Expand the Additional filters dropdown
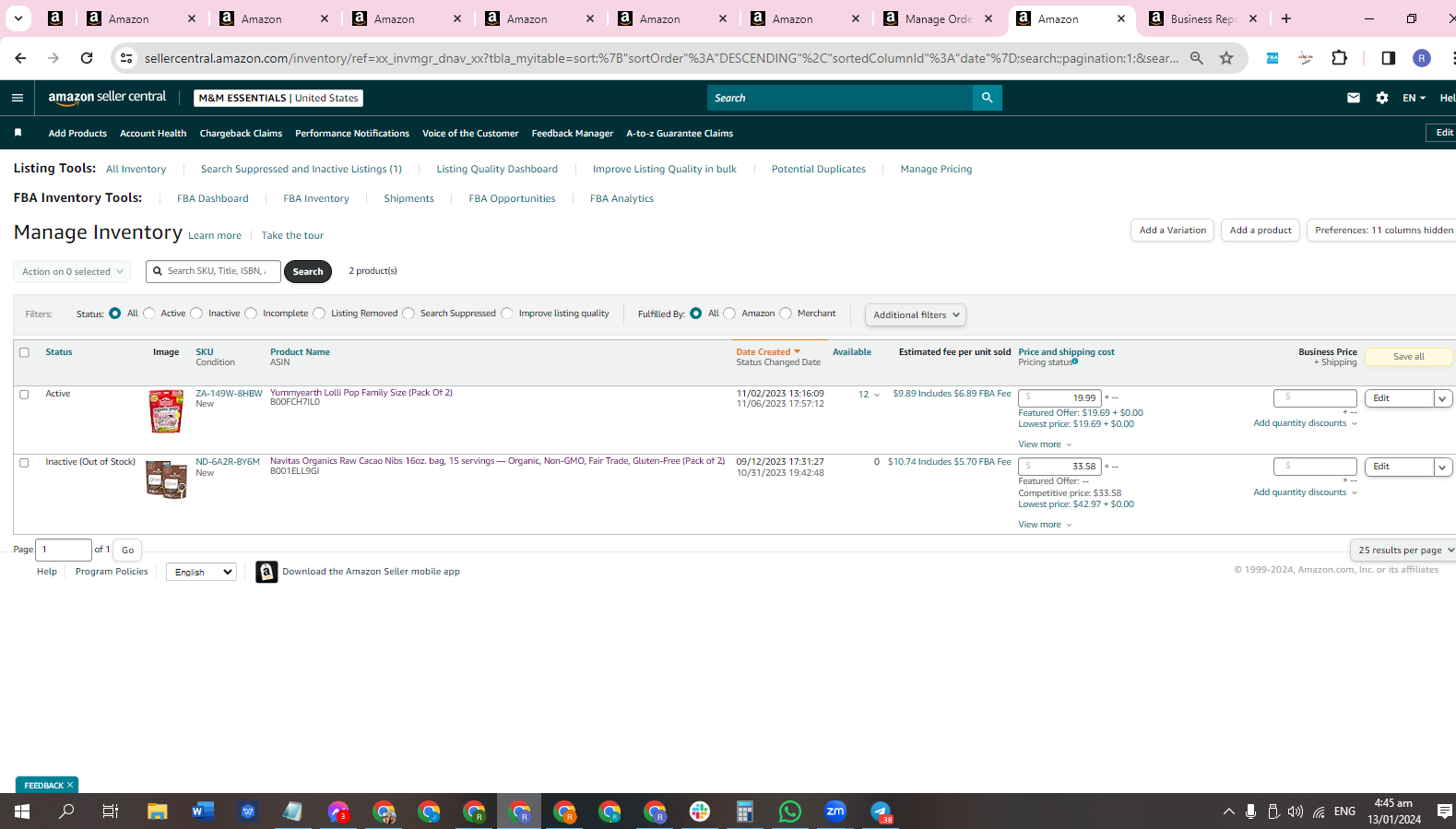1456x829 pixels. click(x=915, y=314)
